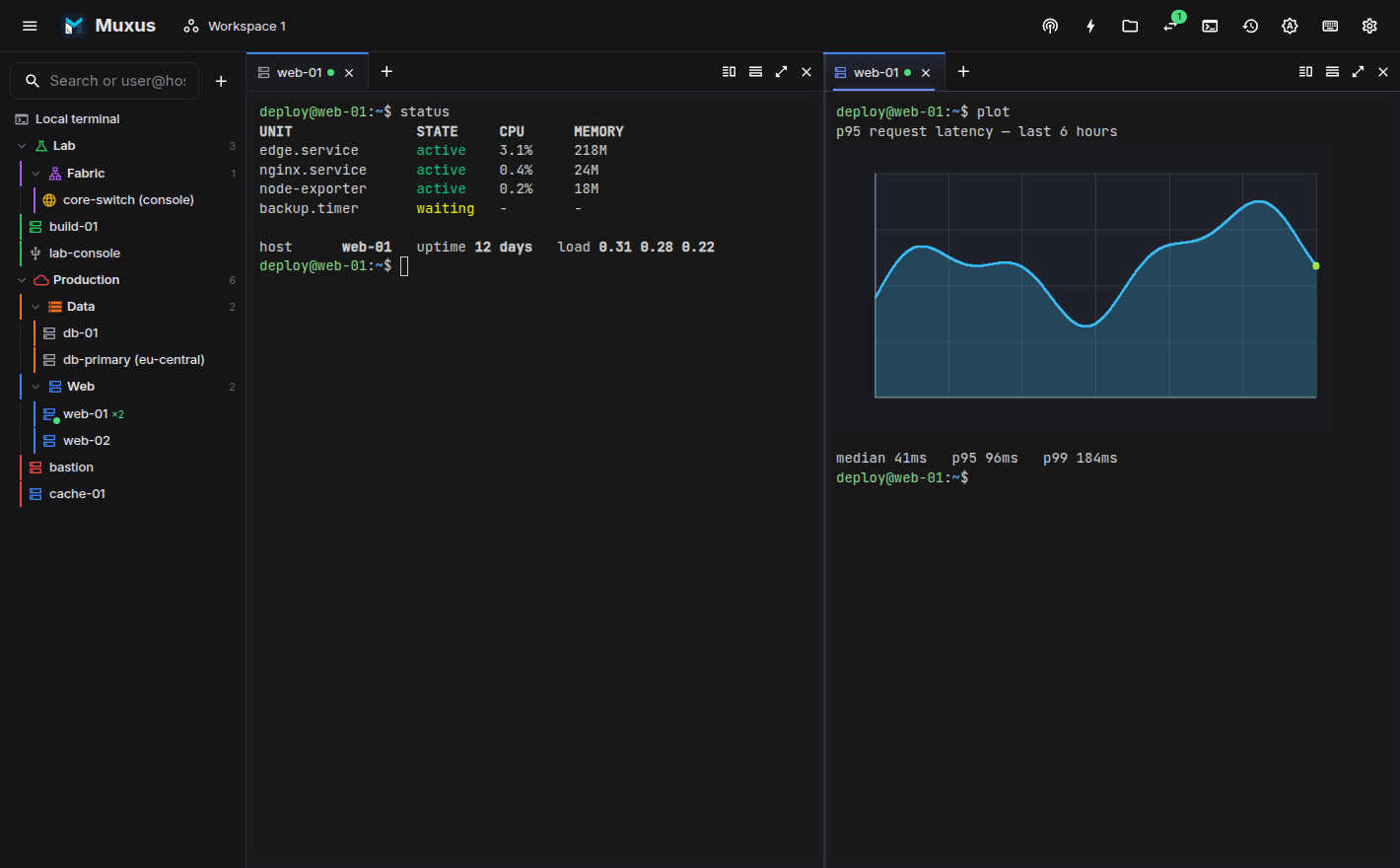Open the file browser folder icon

pos(1130,26)
